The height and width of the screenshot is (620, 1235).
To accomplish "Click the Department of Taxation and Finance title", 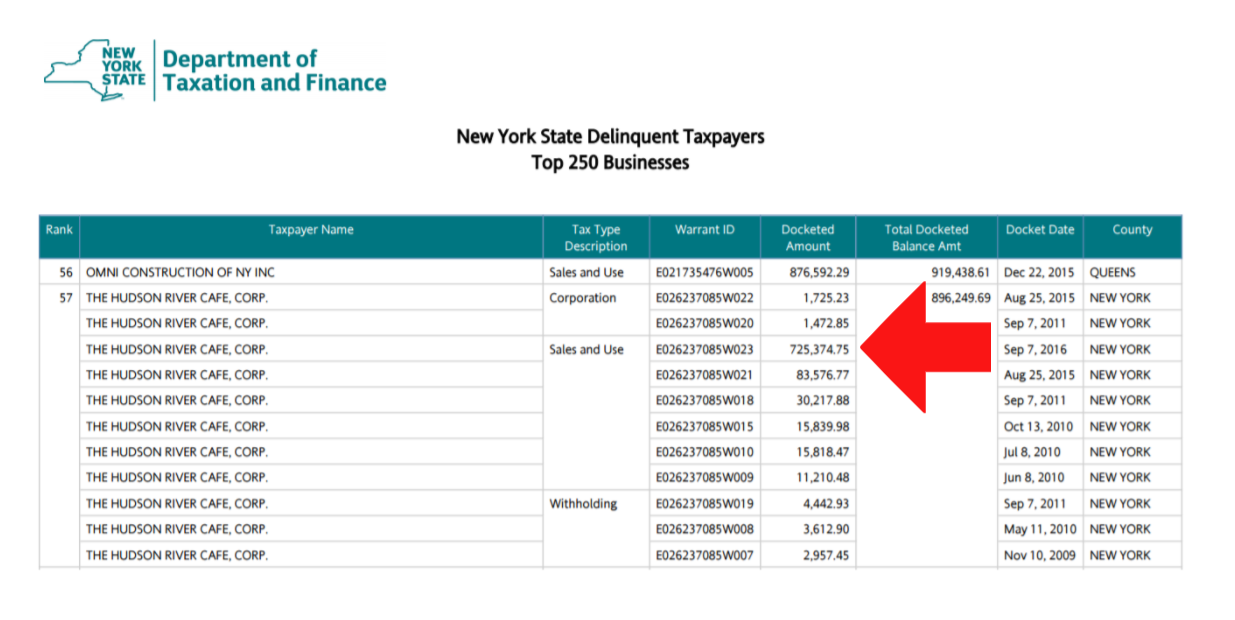I will 274,71.
